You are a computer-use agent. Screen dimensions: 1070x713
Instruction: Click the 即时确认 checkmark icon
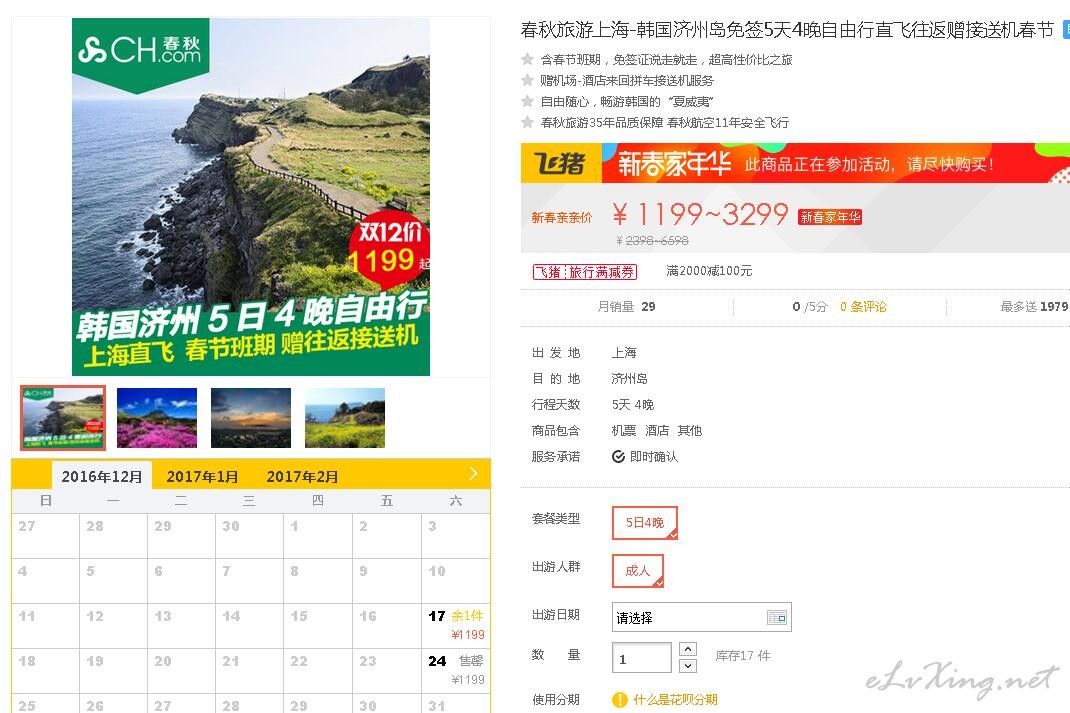618,456
